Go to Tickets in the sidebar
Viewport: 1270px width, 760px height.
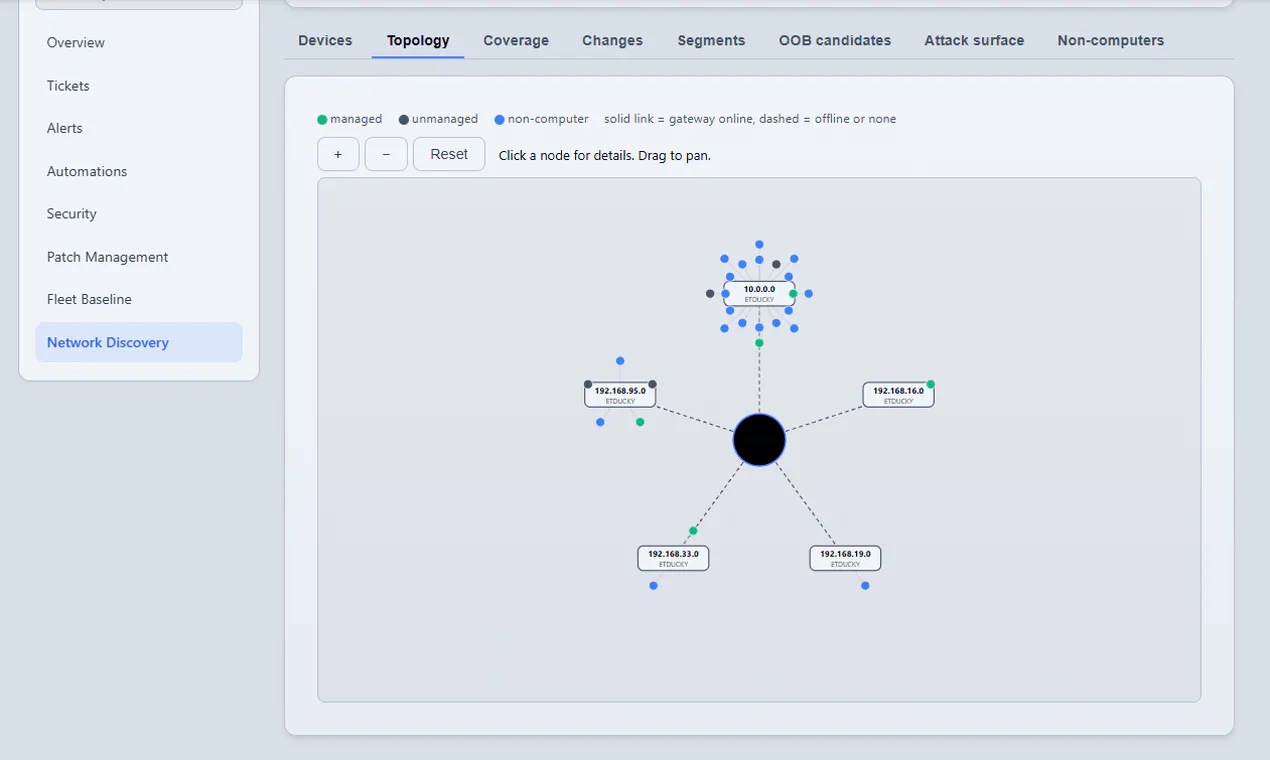click(x=139, y=86)
